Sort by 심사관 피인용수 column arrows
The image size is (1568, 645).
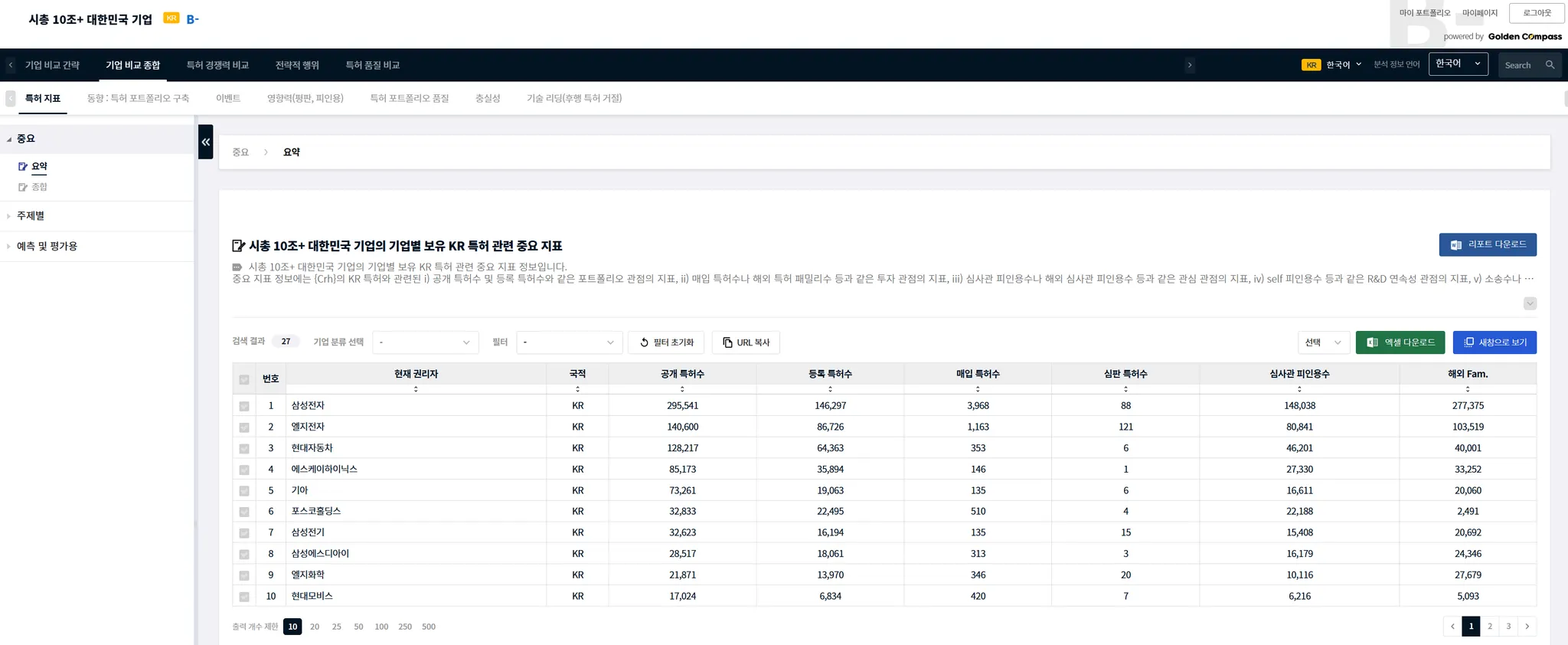pyautogui.click(x=1299, y=389)
